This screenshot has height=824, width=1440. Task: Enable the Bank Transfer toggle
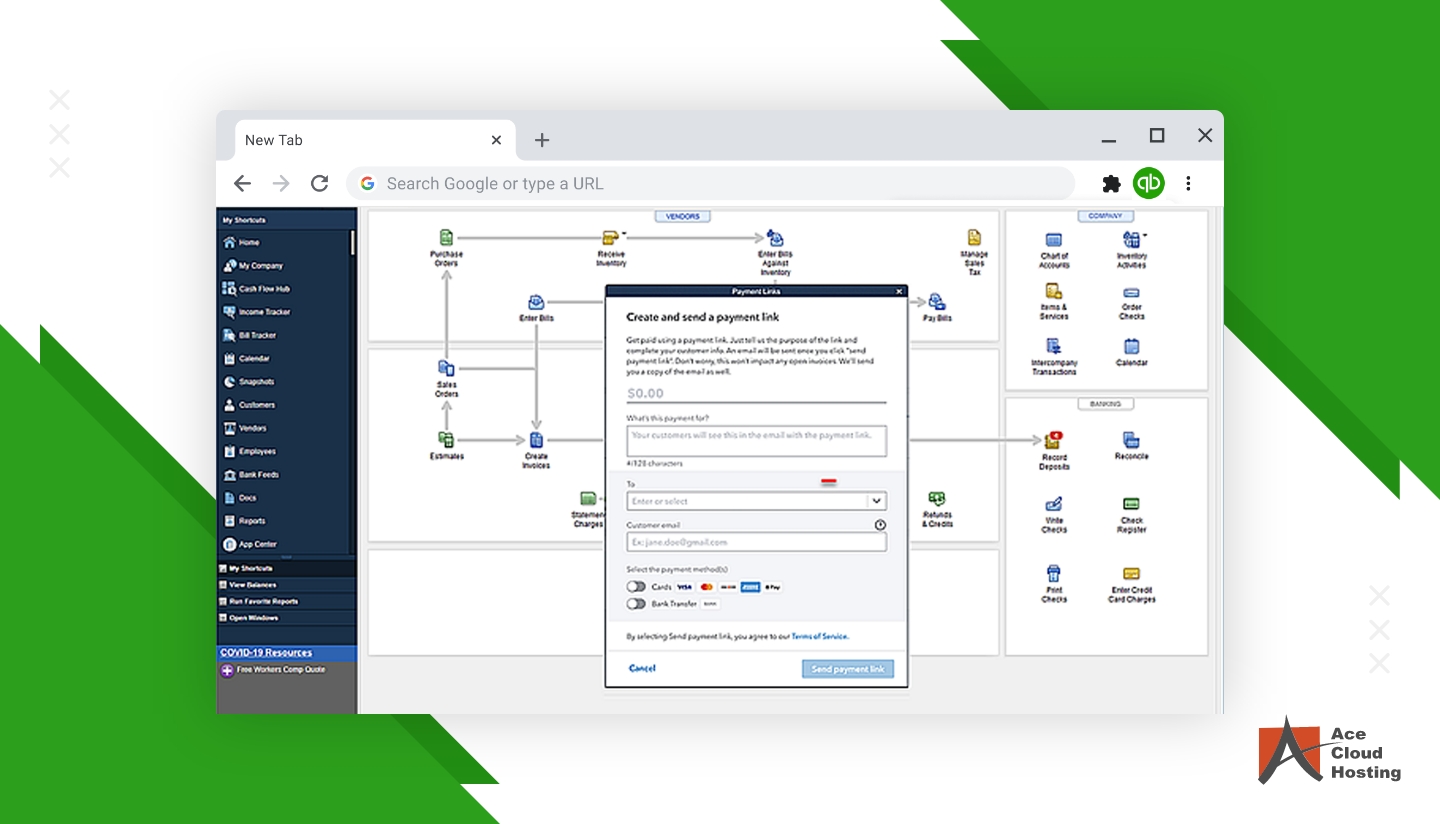pyautogui.click(x=636, y=604)
